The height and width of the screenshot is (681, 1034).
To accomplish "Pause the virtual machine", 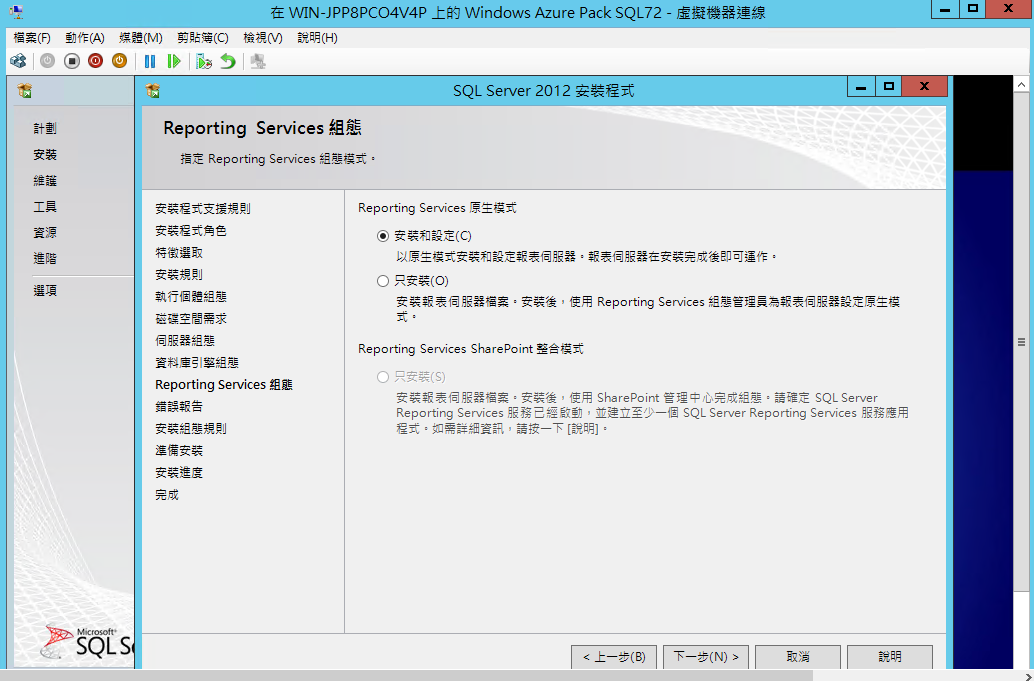I will point(150,61).
